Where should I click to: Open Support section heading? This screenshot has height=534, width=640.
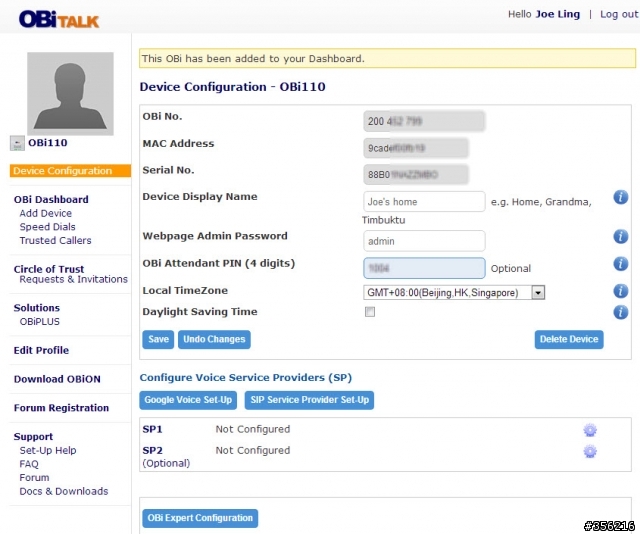pyautogui.click(x=33, y=436)
